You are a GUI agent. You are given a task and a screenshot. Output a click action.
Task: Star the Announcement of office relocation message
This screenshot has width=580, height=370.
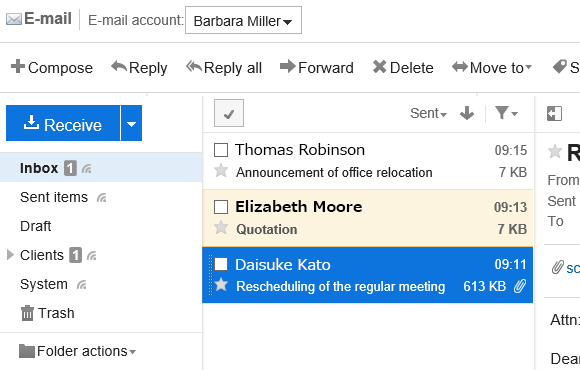point(221,171)
